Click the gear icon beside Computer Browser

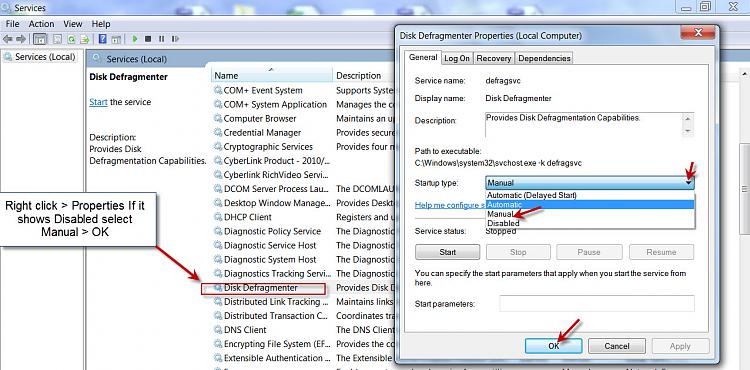click(x=218, y=119)
